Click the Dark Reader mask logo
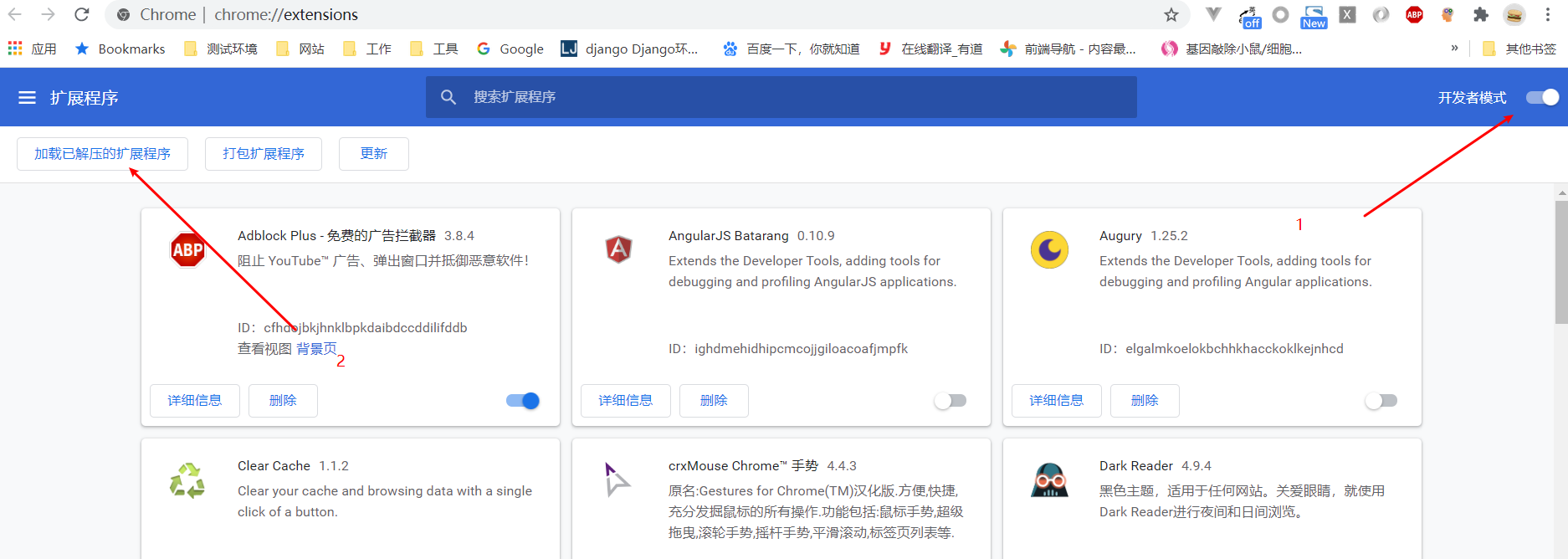Screen dimensions: 1568x559 pyautogui.click(x=1049, y=480)
